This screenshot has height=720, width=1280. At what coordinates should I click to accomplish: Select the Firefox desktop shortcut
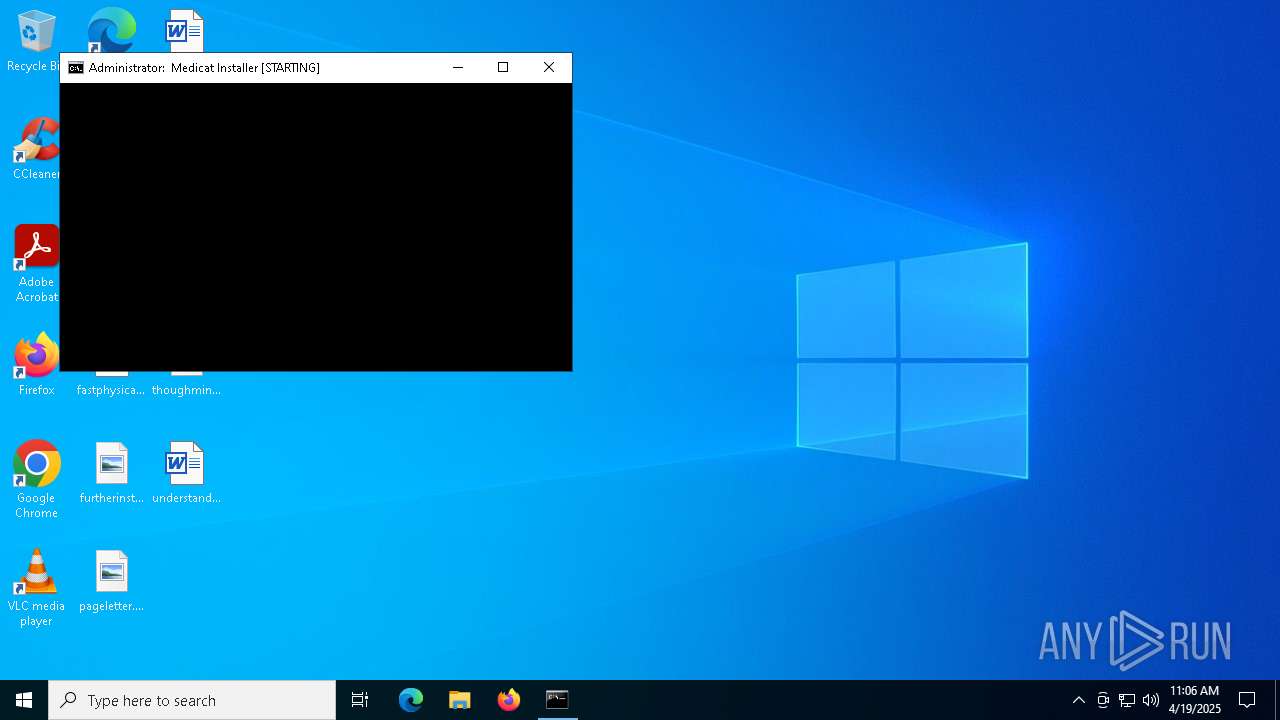(x=36, y=365)
